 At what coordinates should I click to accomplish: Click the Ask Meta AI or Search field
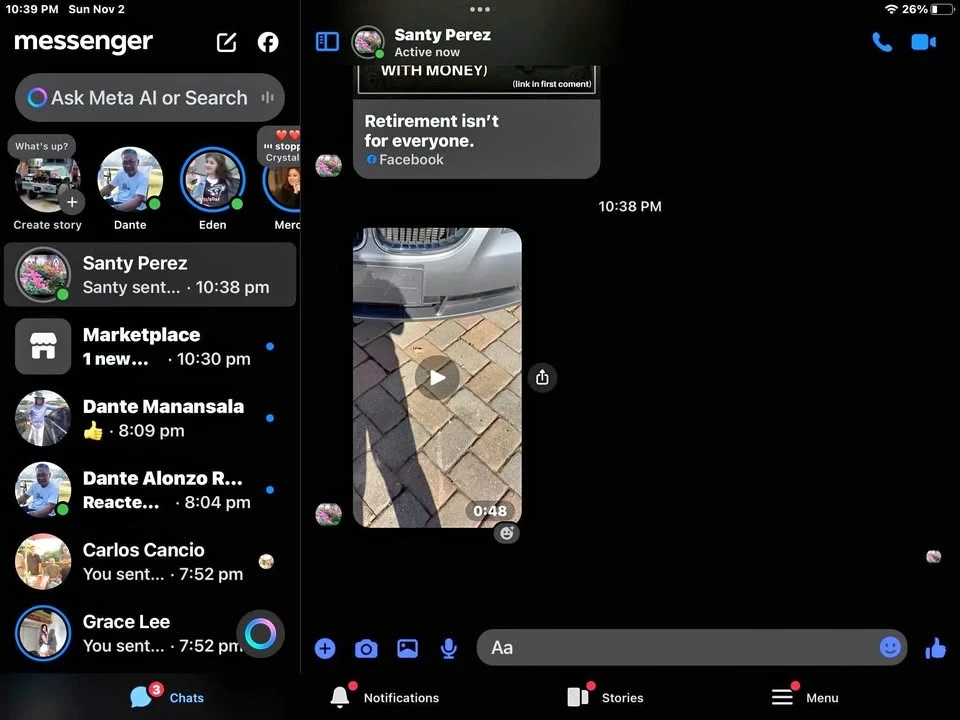point(150,97)
